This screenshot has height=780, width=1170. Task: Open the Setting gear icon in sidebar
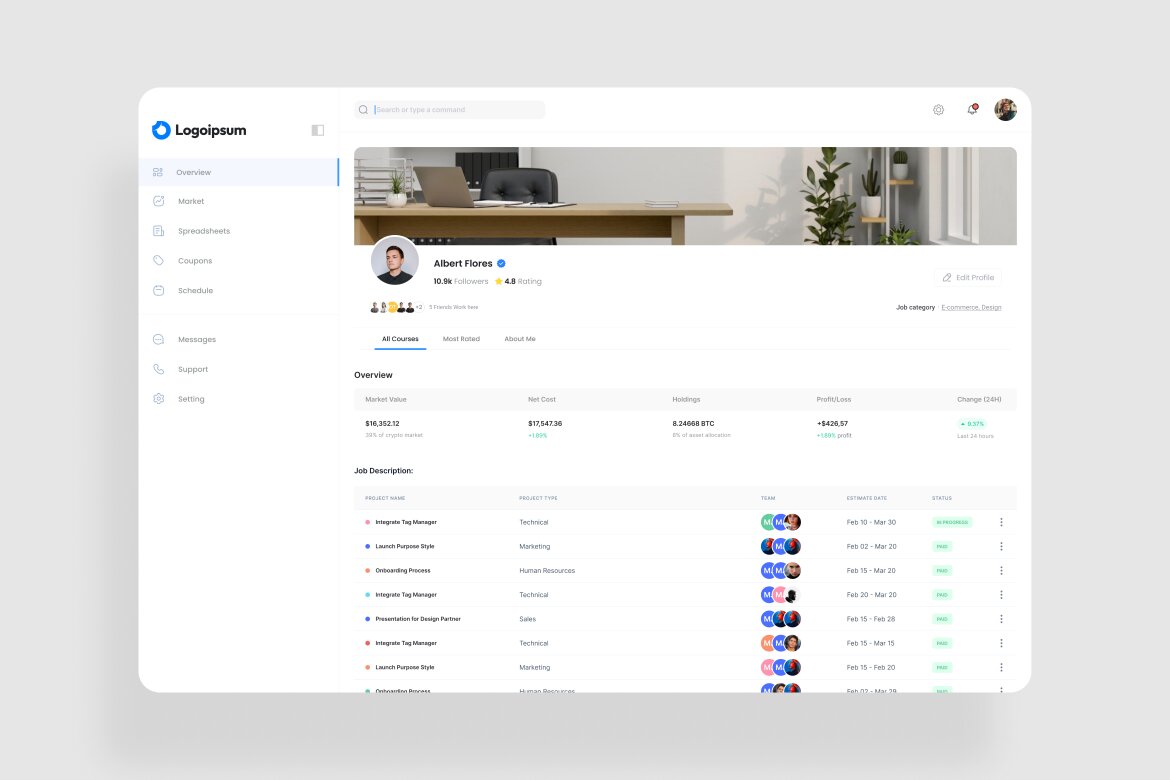(157, 398)
